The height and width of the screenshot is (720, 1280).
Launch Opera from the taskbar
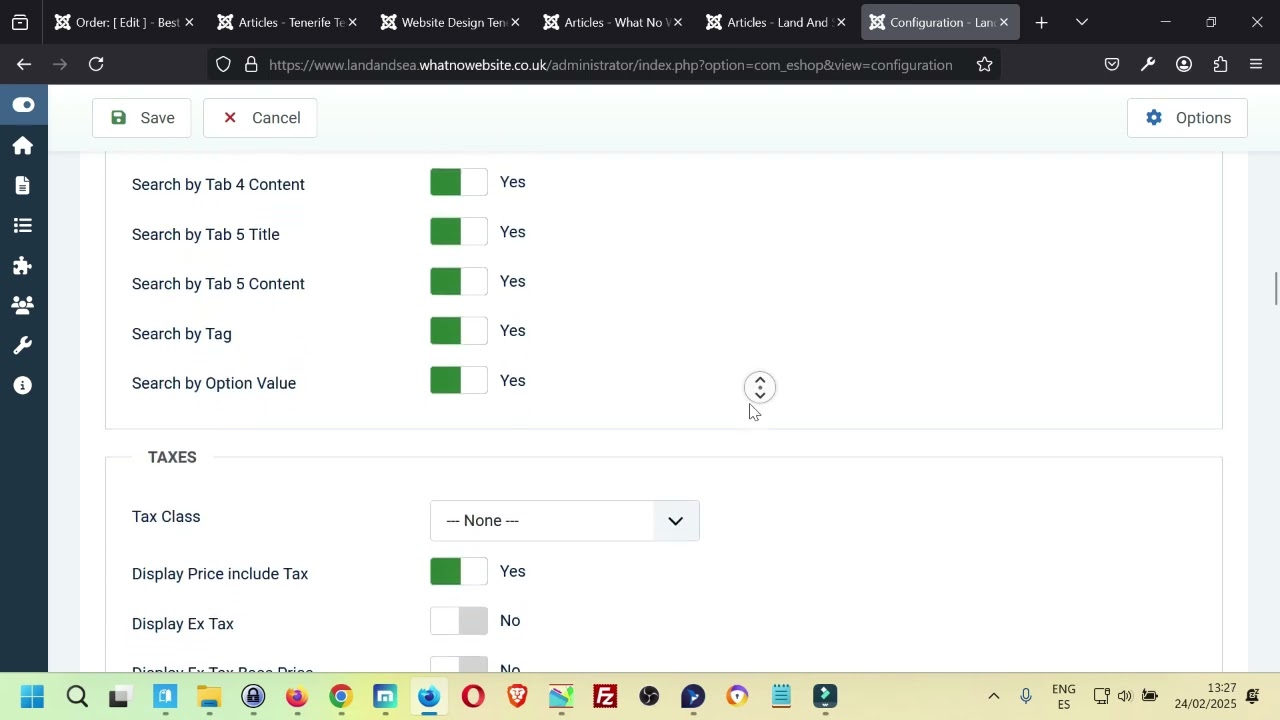473,696
